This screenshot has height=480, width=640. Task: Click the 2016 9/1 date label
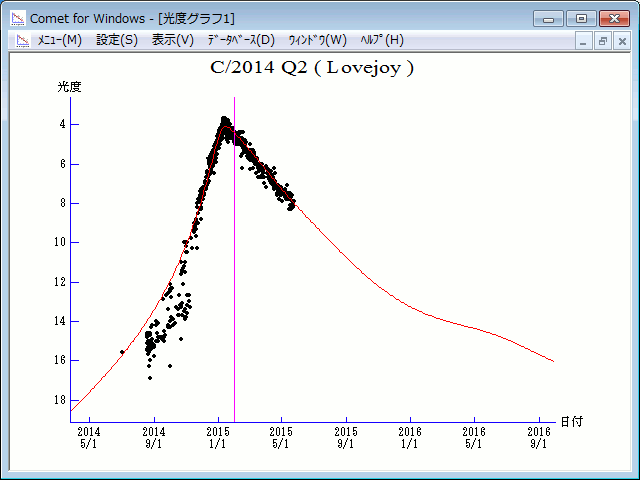[x=539, y=438]
